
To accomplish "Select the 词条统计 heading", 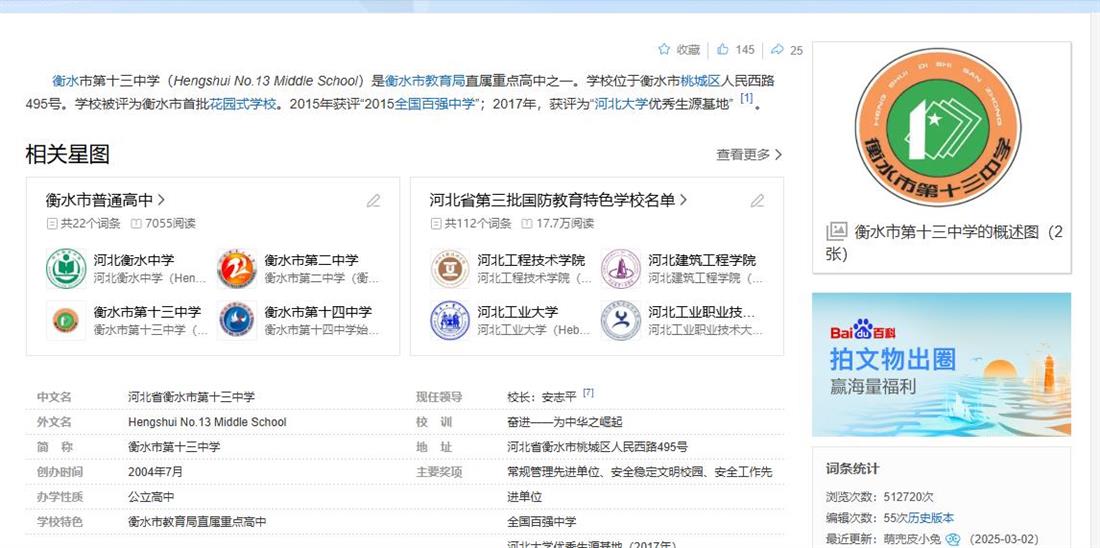I will (852, 469).
